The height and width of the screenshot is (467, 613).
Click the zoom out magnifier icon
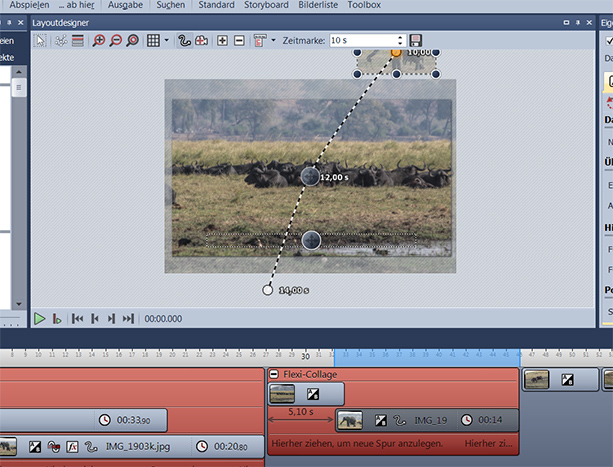(115, 41)
